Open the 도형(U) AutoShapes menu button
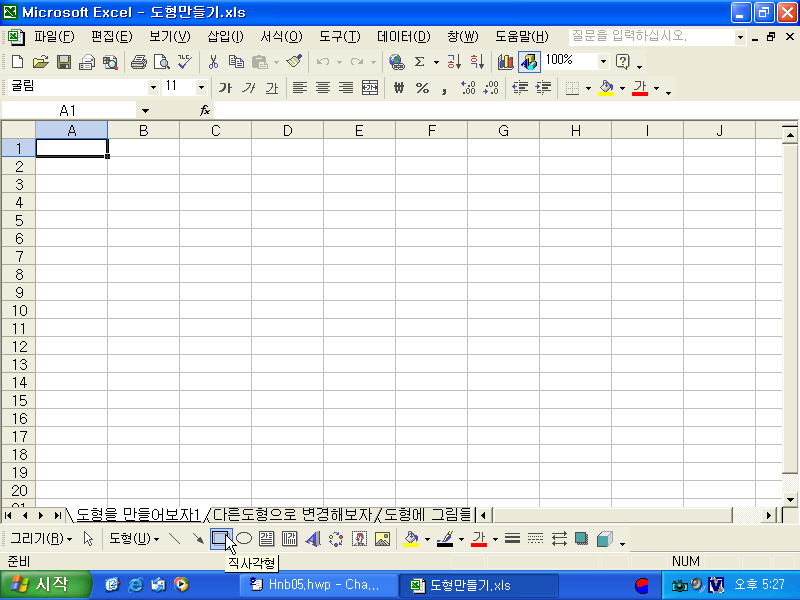This screenshot has width=800, height=600. 134,539
